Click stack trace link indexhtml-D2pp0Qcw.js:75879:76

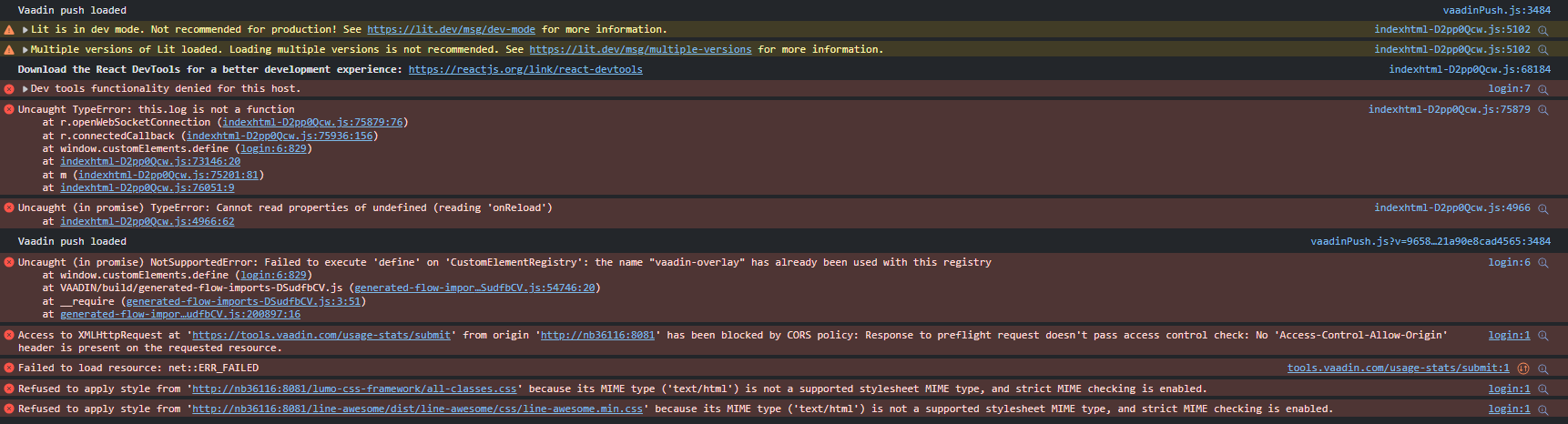[312, 123]
